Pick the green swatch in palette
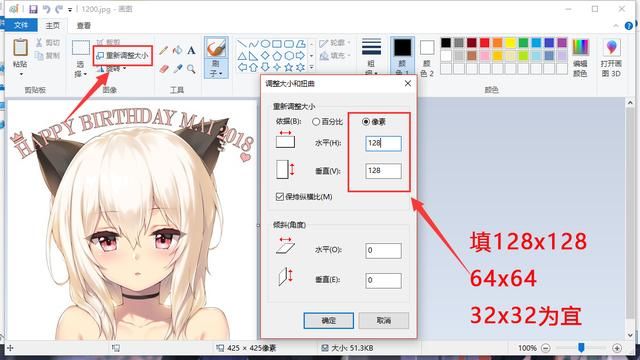The width and height of the screenshot is (640, 360). 523,42
